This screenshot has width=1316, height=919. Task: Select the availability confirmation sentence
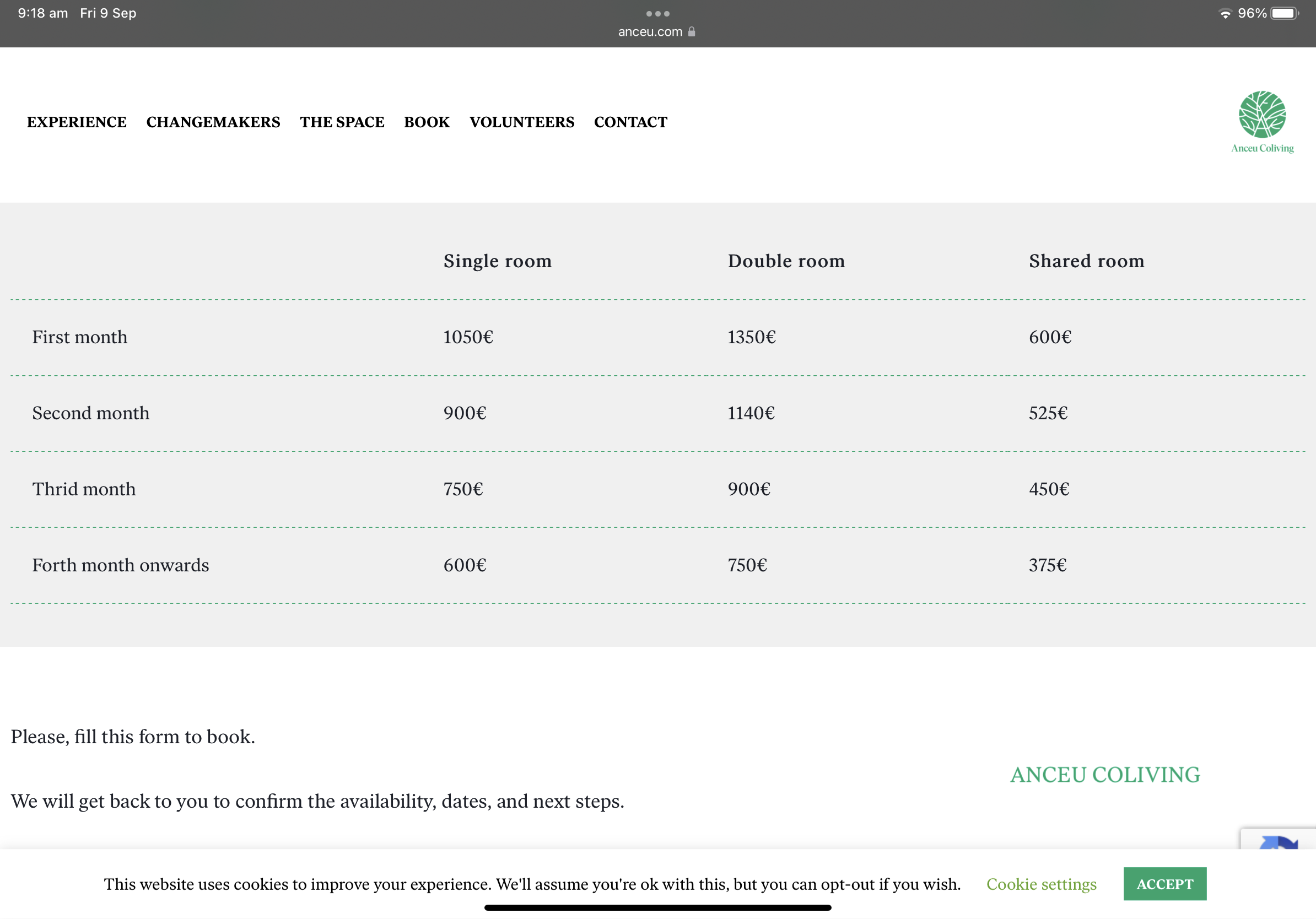317,801
